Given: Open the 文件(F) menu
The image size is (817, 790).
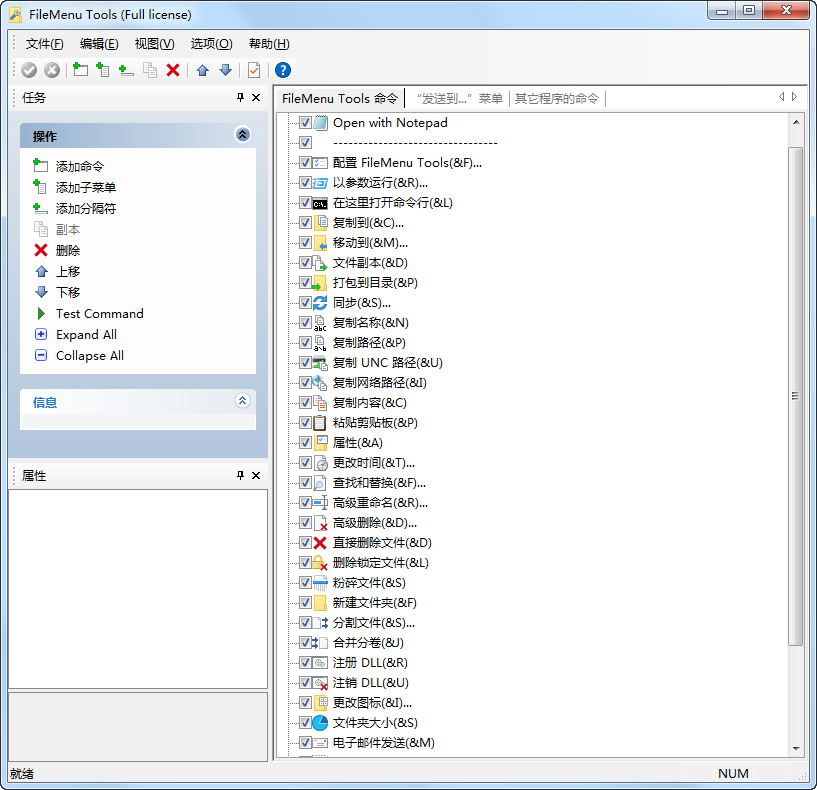Looking at the screenshot, I should [x=44, y=43].
